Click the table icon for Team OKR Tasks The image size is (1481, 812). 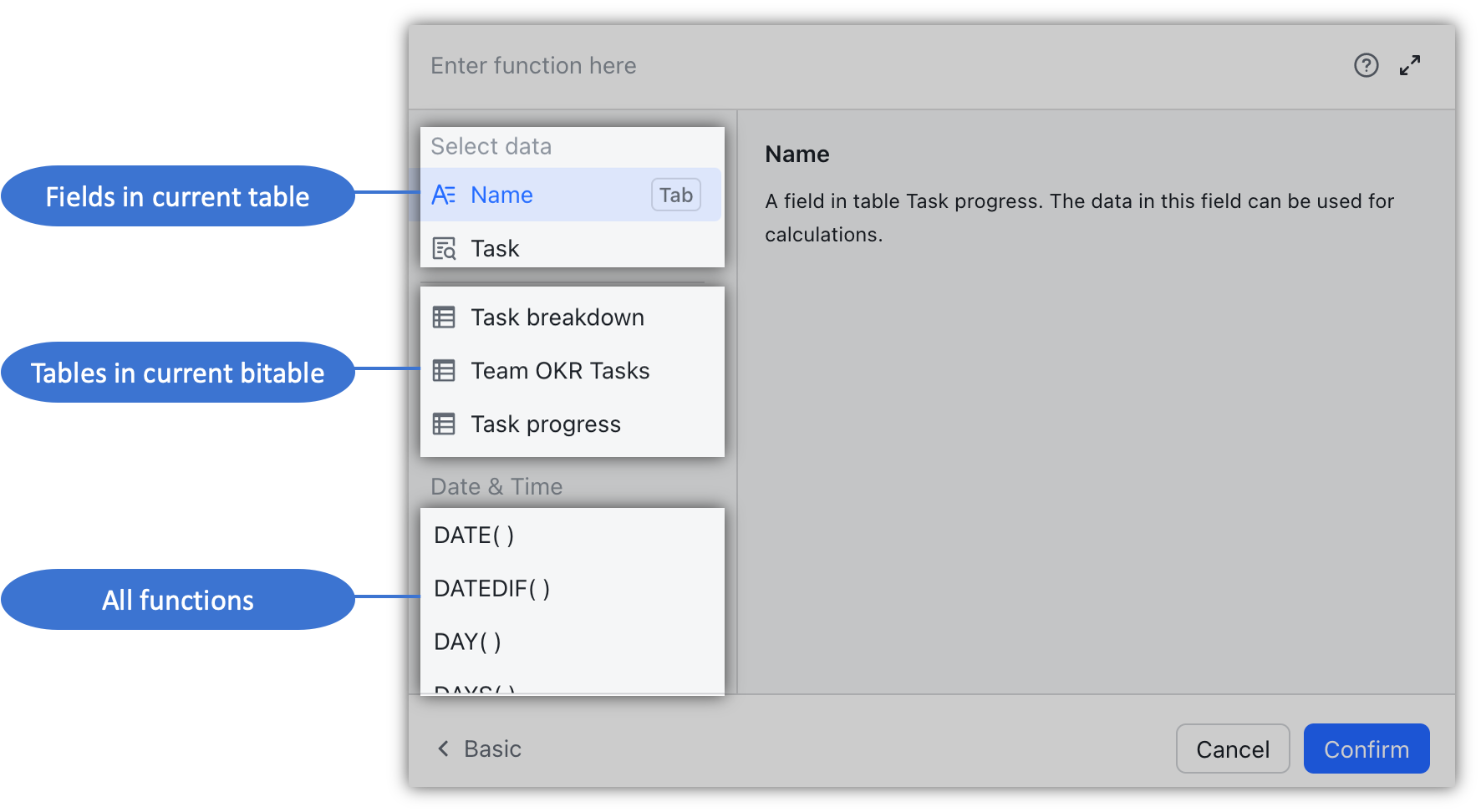pos(444,371)
